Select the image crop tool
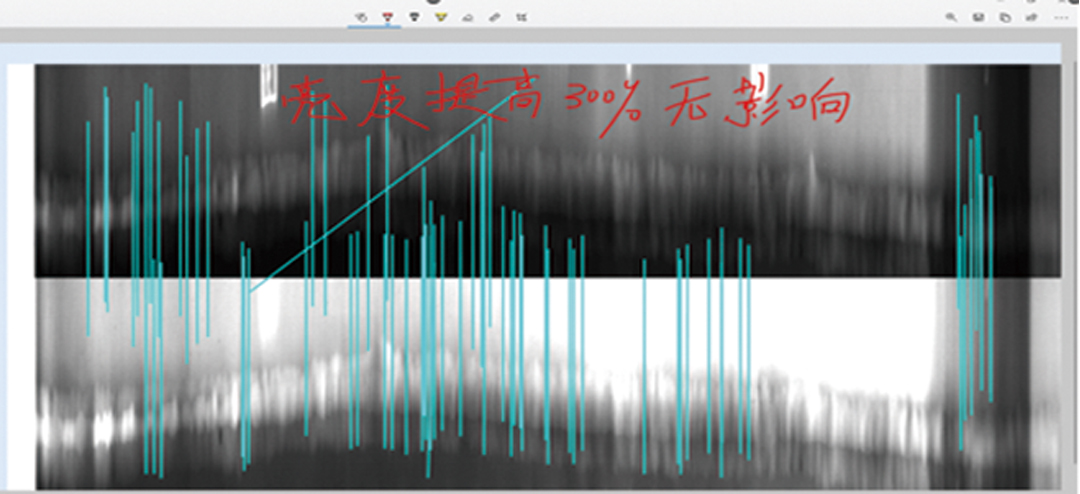This screenshot has height=494, width=1080. 522,17
